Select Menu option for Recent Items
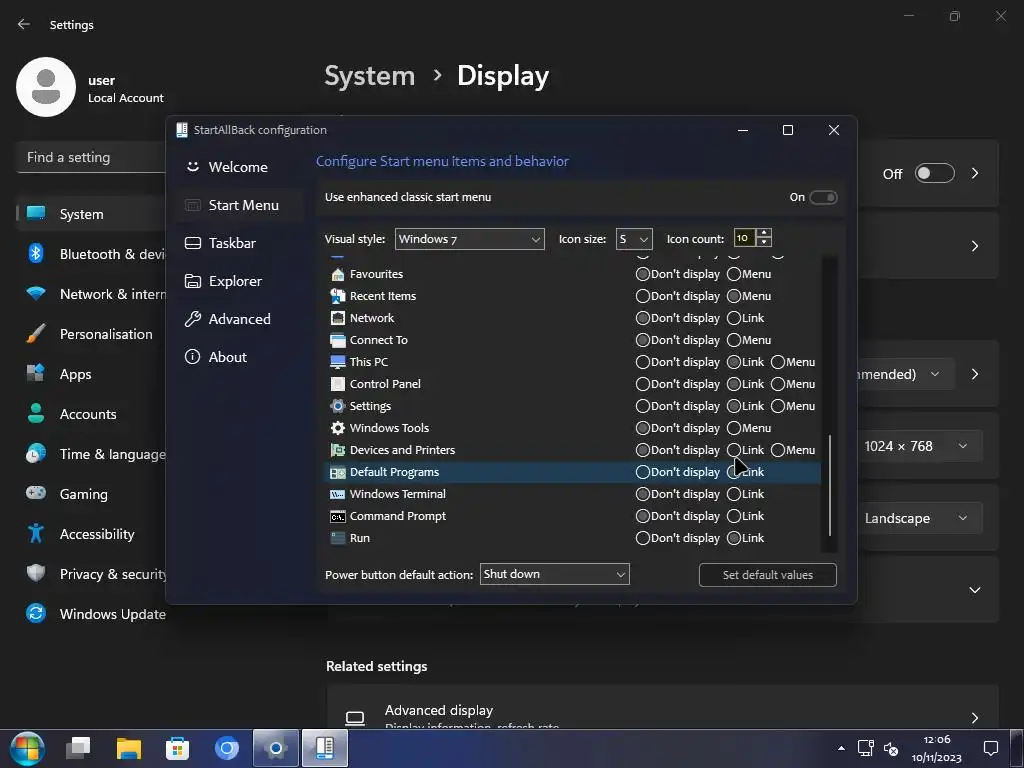This screenshot has height=768, width=1024. coord(734,296)
